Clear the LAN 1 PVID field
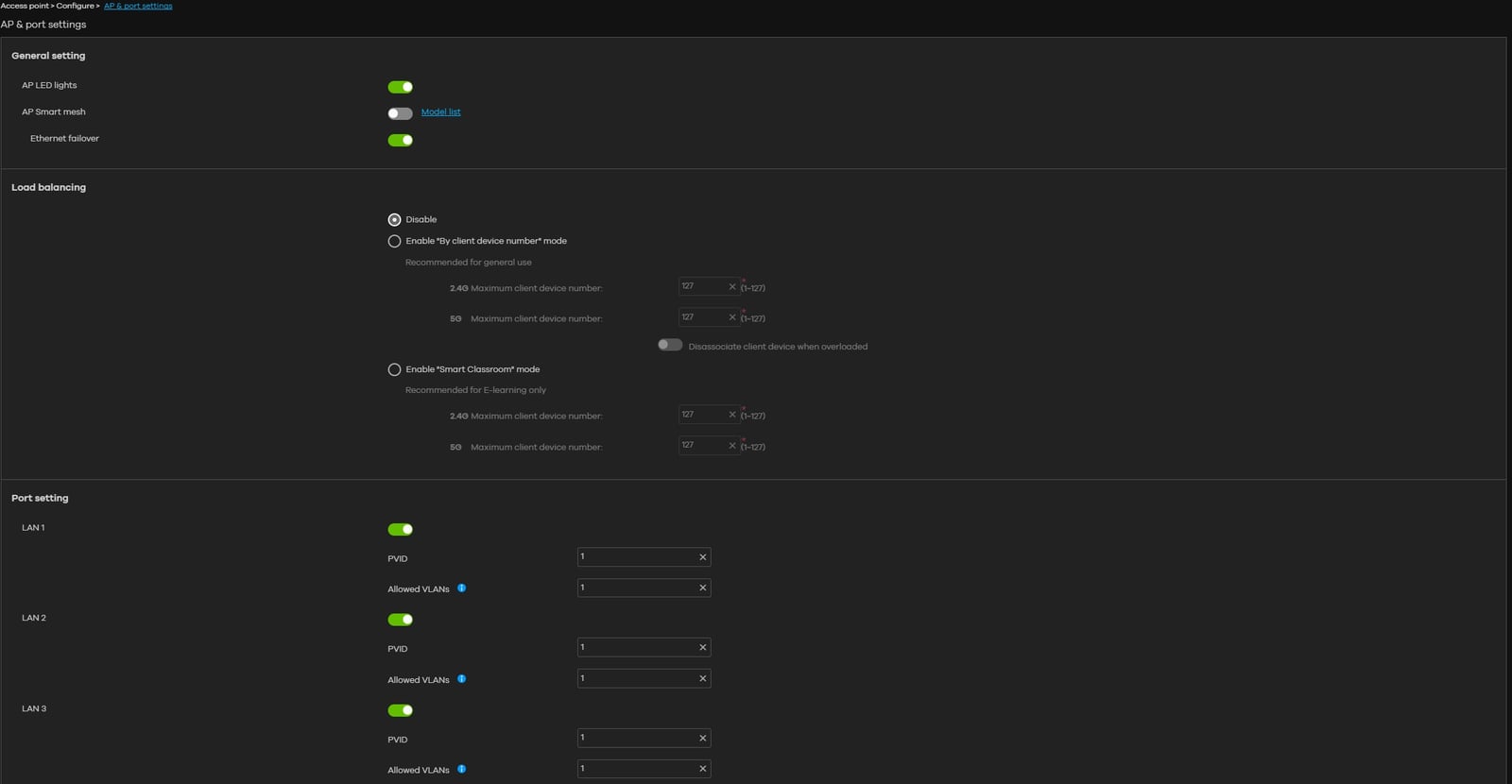Screen dimensions: 1512x784 tap(702, 557)
